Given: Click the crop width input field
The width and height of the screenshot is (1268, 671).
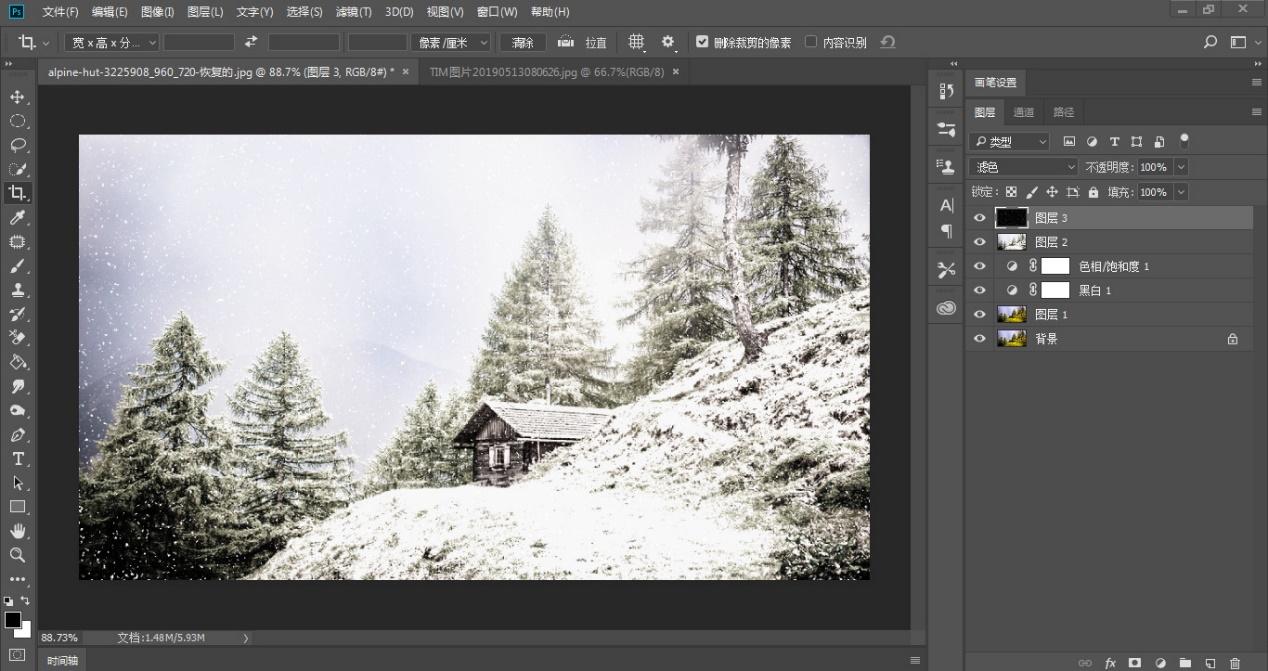Looking at the screenshot, I should point(199,42).
